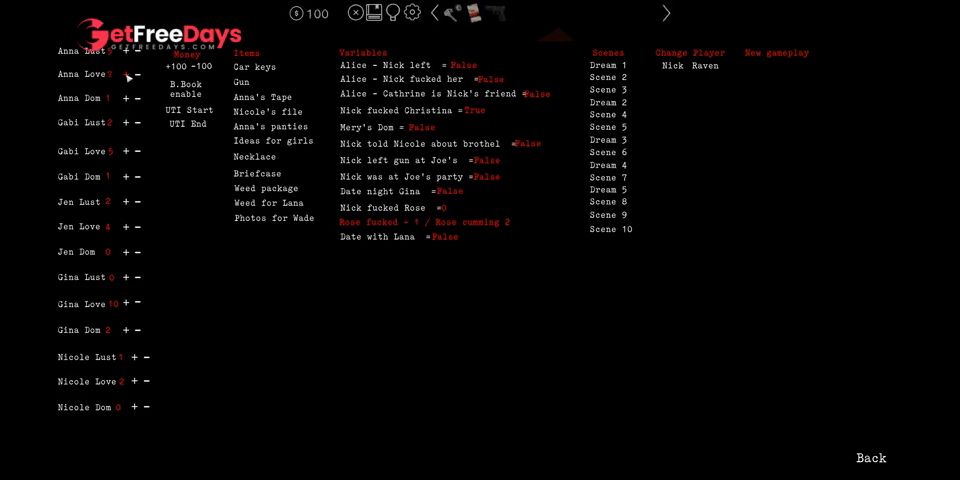Add money with +100

point(176,66)
